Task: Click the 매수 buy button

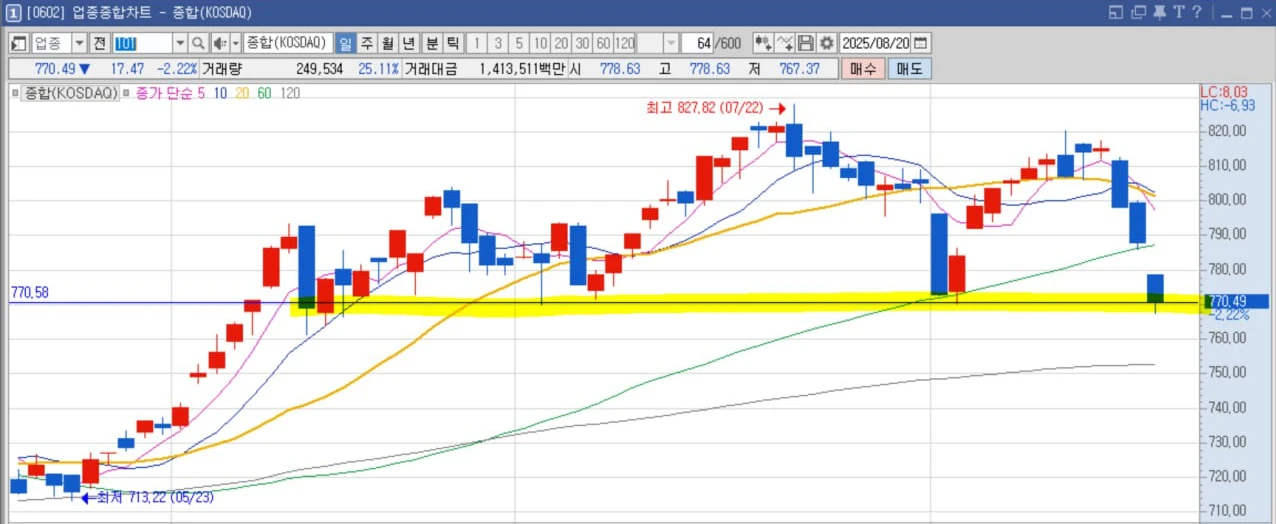Action: coord(863,69)
